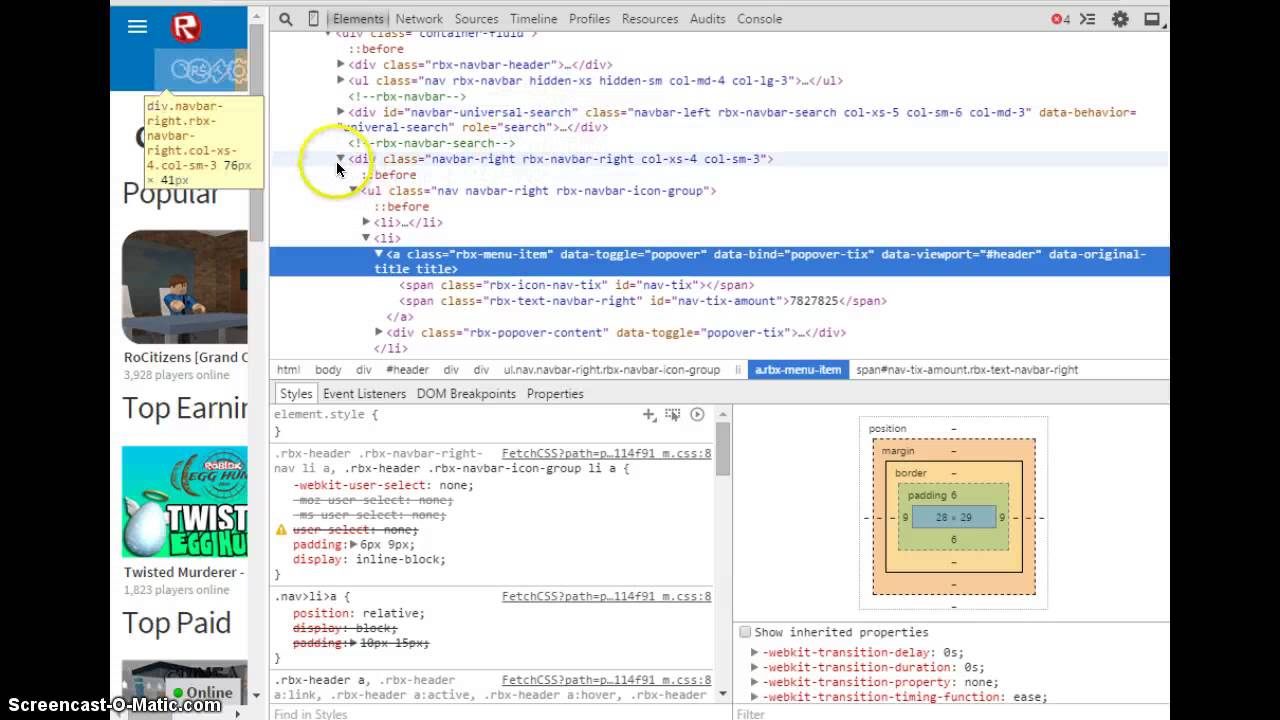Collapse the ul rbx-navbar-icon-group node

(x=353, y=190)
